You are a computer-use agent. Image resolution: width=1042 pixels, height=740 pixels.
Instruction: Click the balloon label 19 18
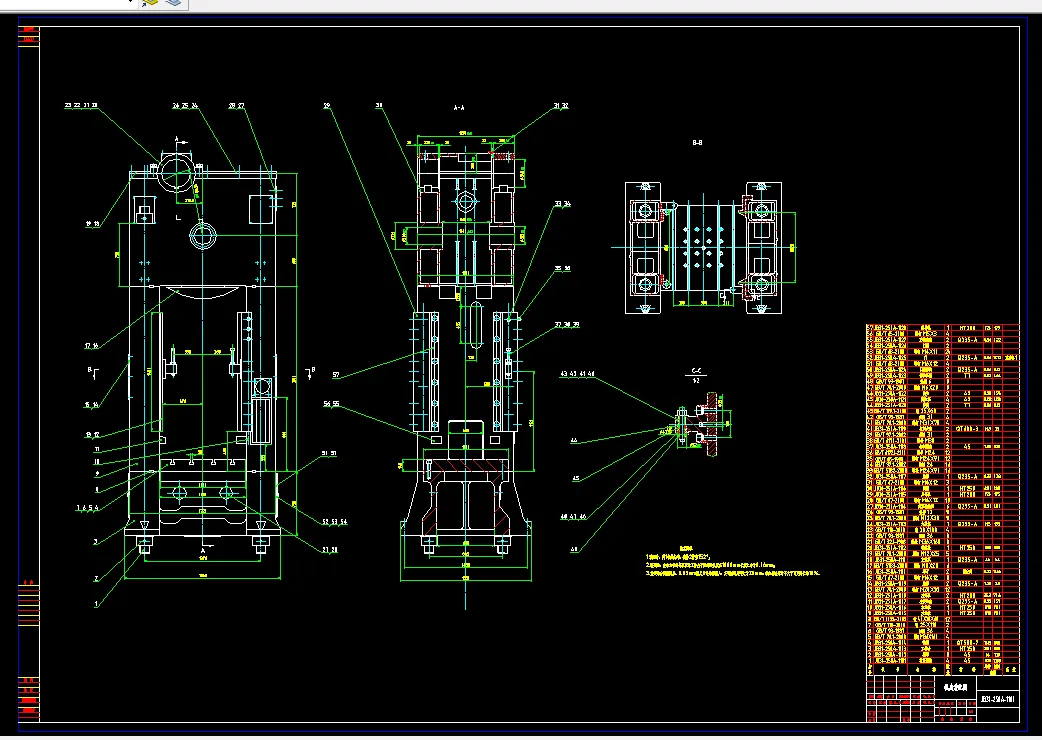tap(92, 225)
